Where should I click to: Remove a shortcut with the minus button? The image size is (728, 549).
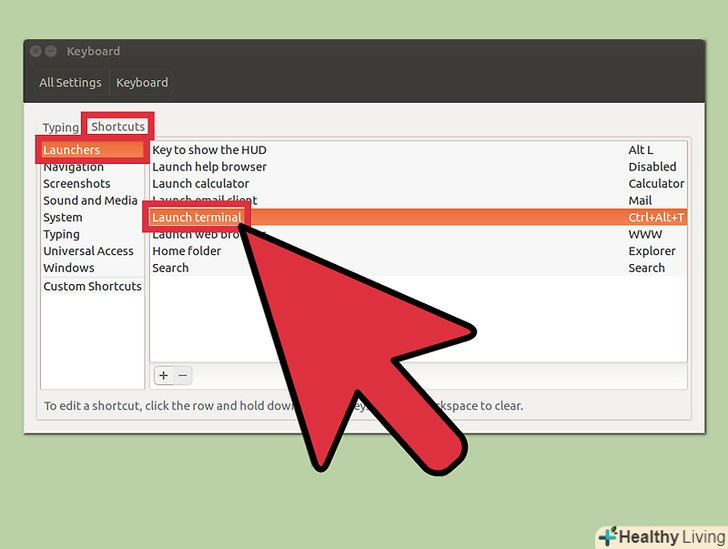[183, 375]
